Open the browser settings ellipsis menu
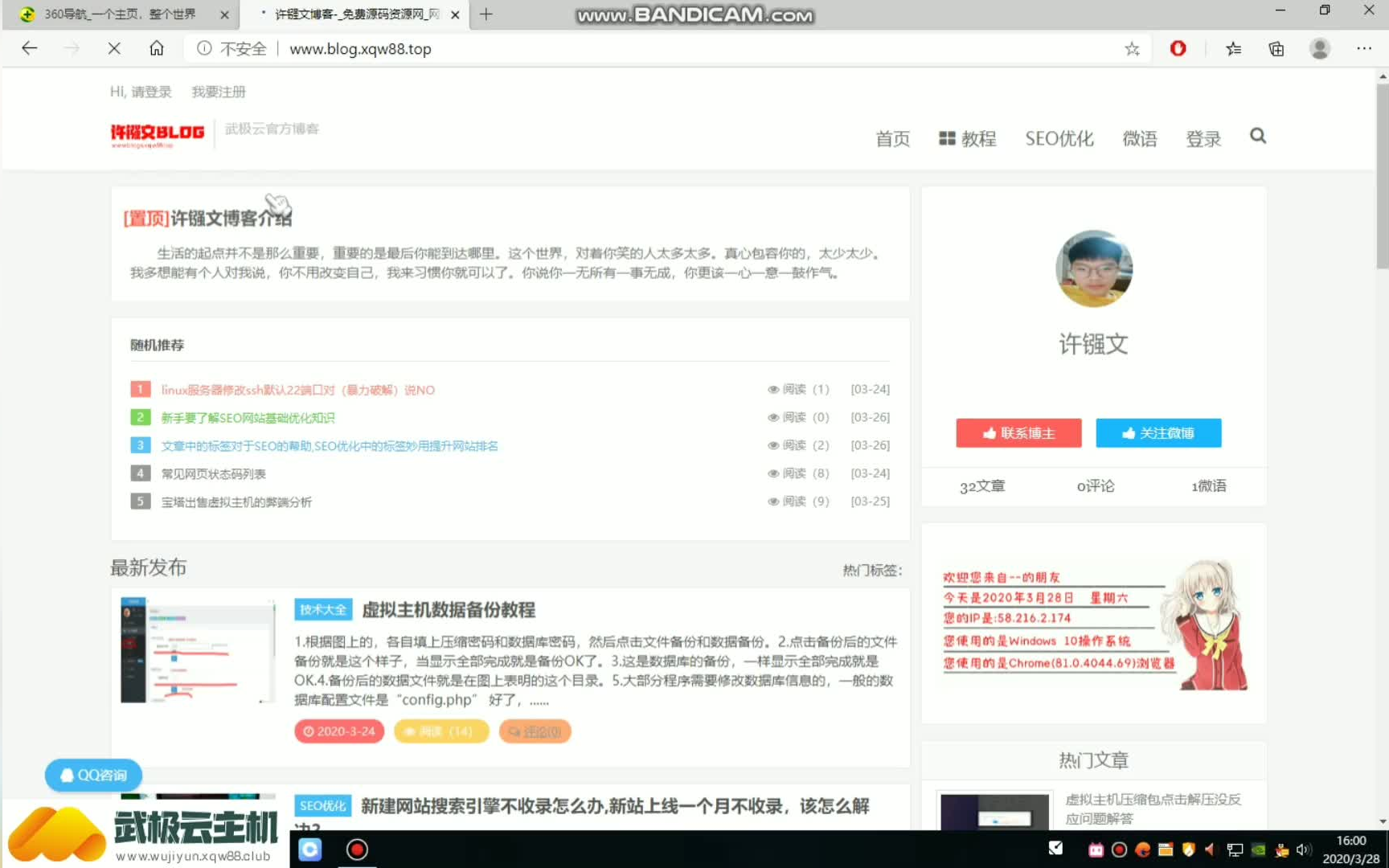The image size is (1389, 868). pyautogui.click(x=1364, y=48)
